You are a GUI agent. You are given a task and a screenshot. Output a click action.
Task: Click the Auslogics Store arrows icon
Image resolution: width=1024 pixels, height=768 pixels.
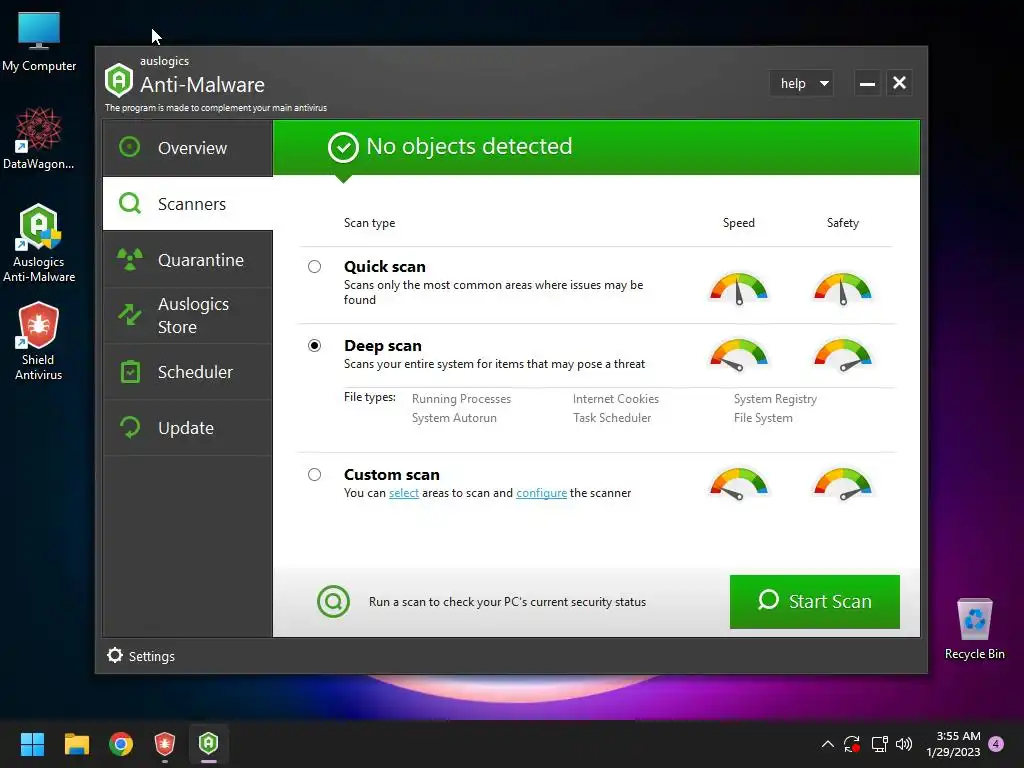click(130, 315)
